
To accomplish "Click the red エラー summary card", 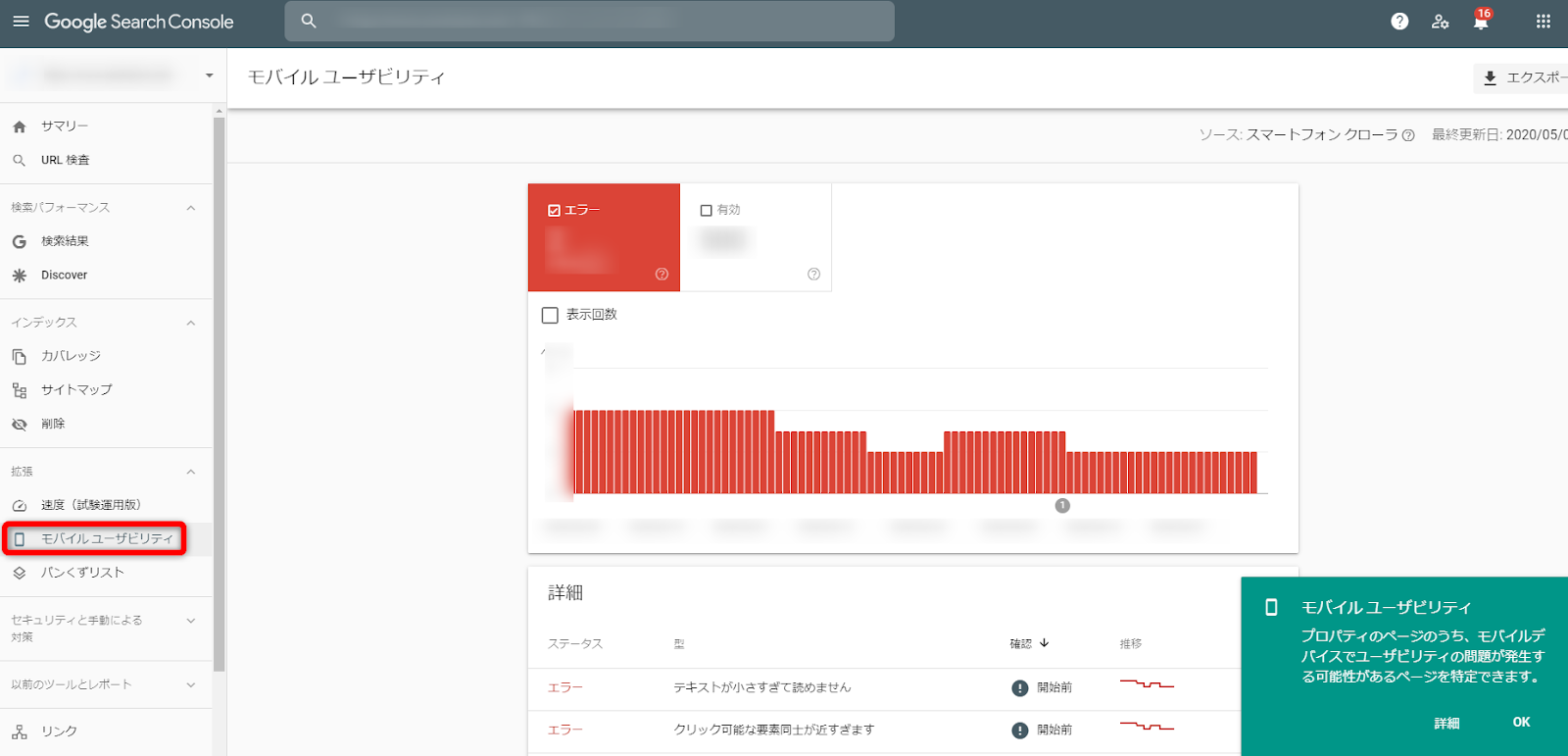I will point(604,237).
